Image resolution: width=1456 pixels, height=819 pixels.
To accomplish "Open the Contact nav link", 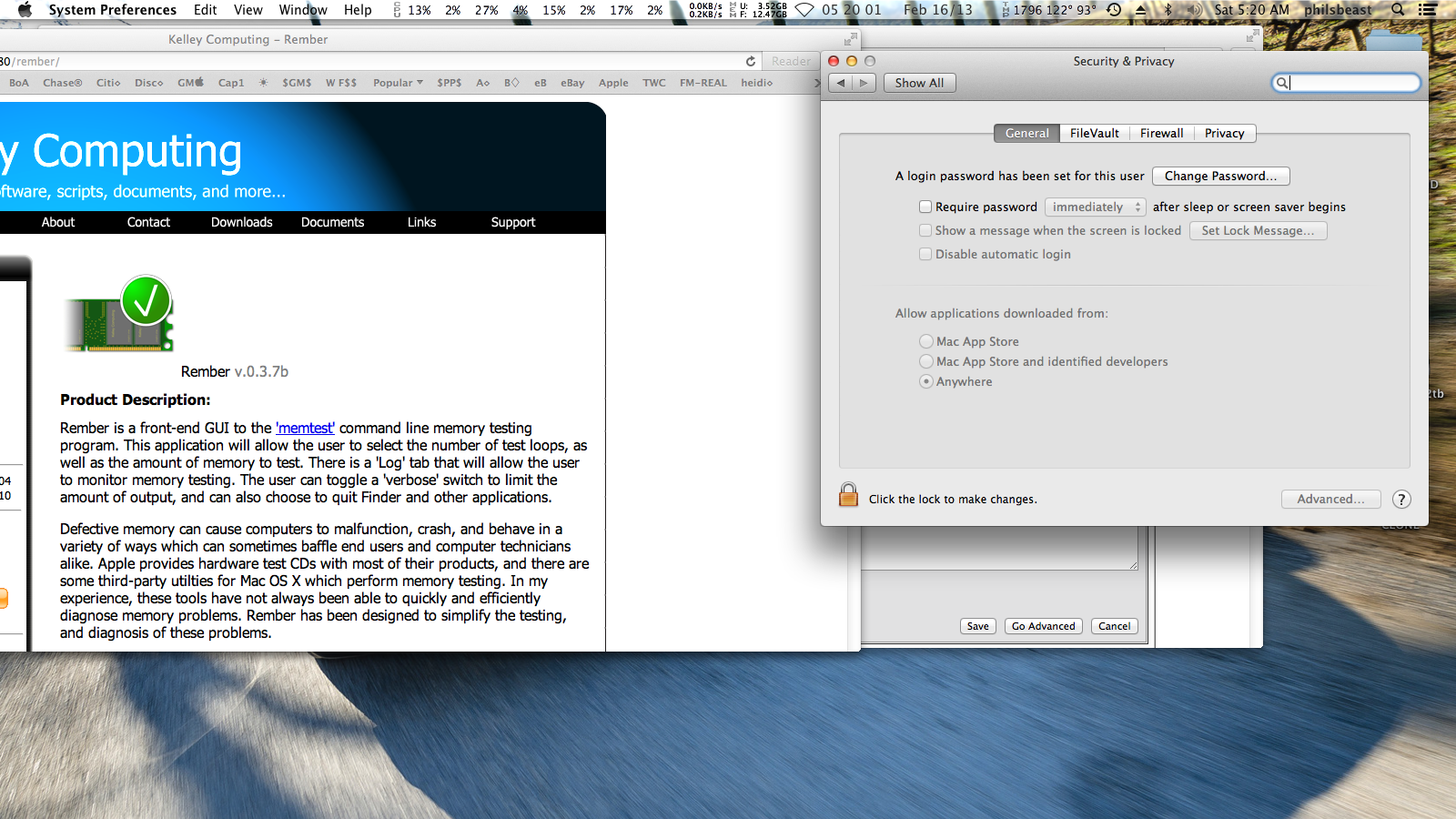I will pyautogui.click(x=148, y=222).
